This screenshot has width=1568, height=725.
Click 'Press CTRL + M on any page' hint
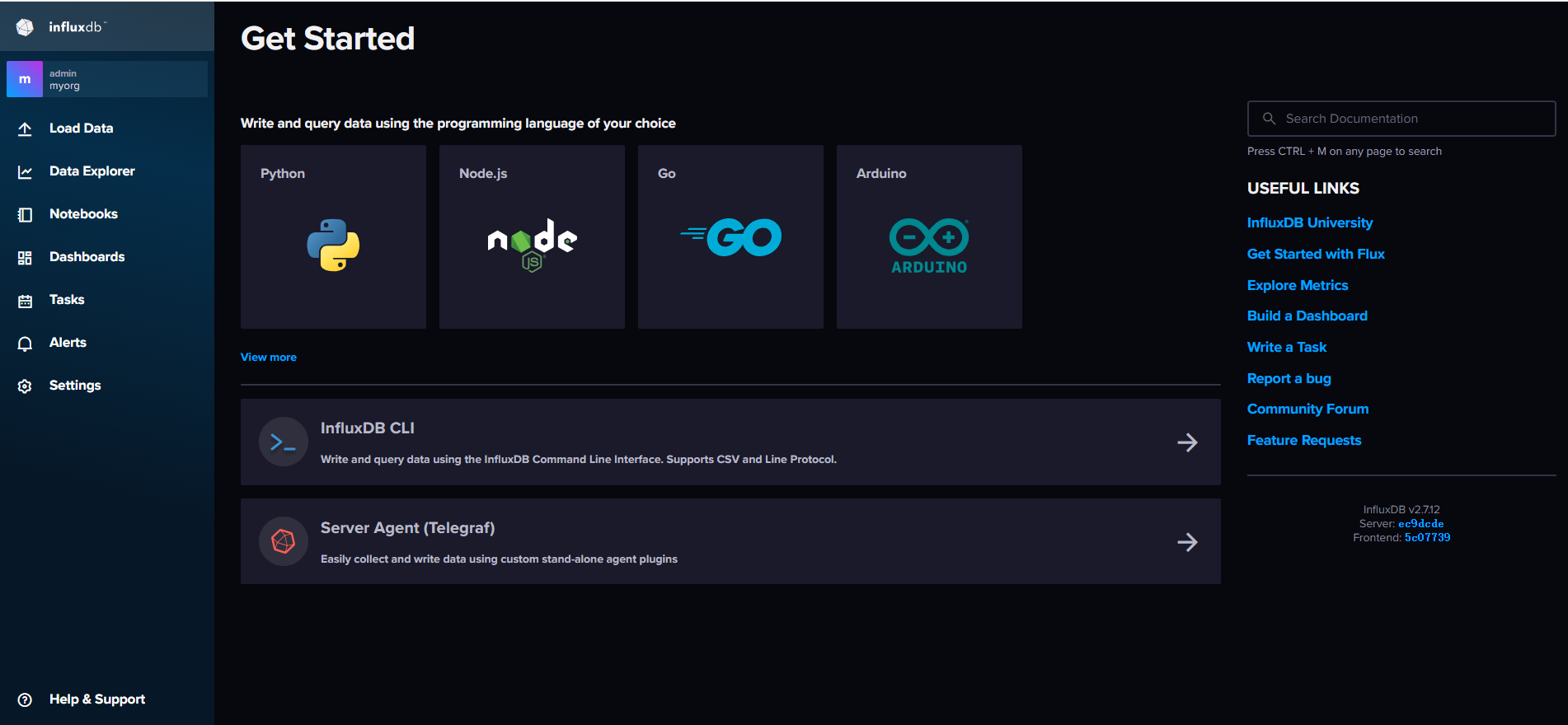click(1345, 152)
